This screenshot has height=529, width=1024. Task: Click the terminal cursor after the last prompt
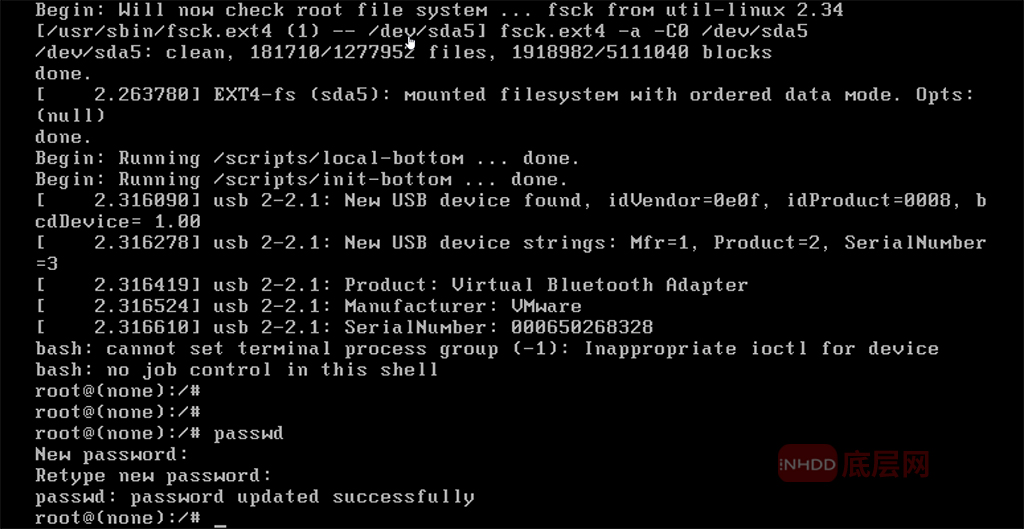[220, 520]
